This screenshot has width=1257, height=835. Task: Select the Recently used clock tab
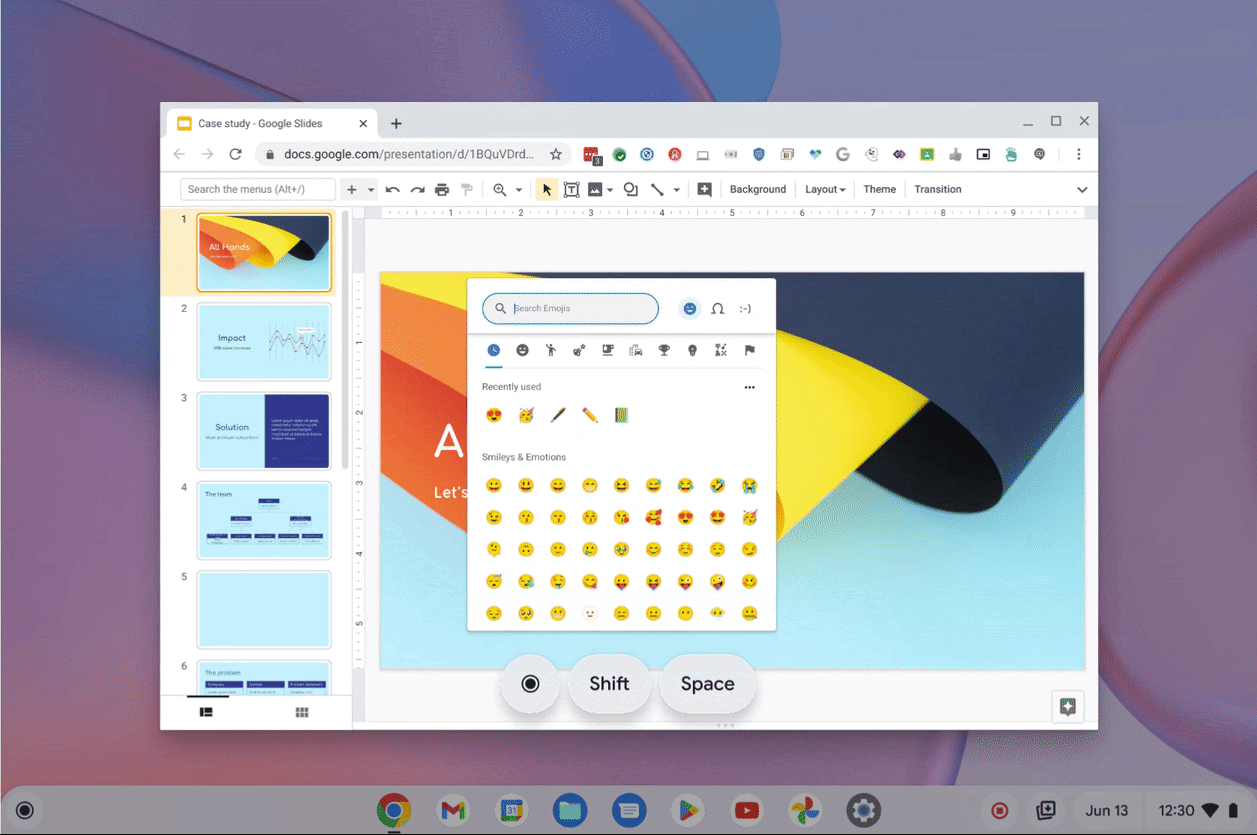pos(493,350)
